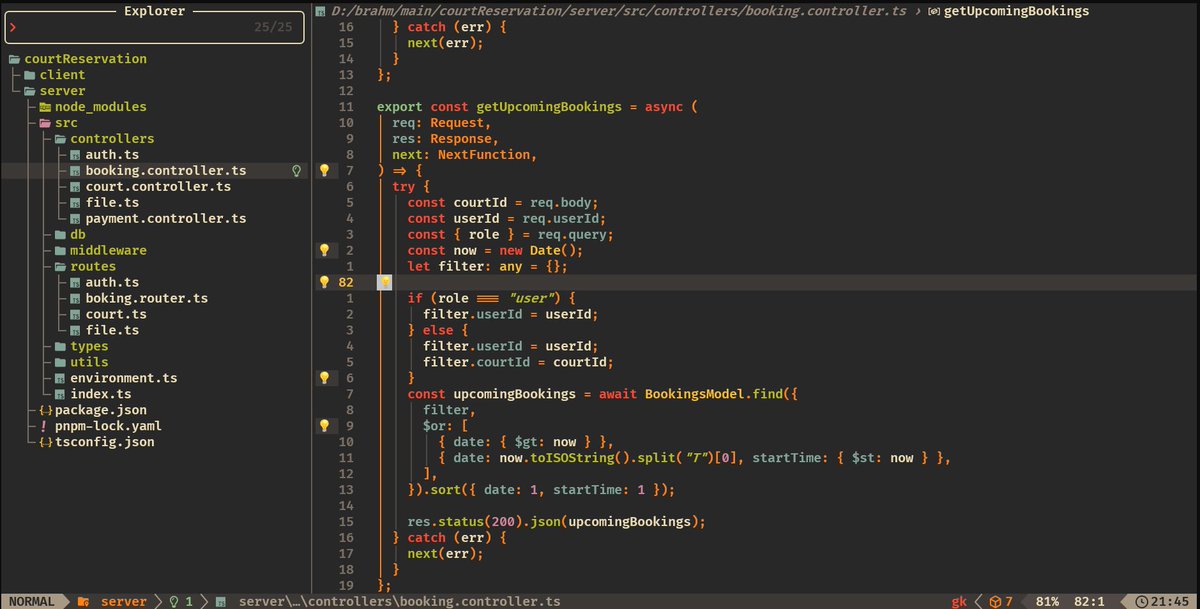Click the 'BookingsModel.find' call

(x=715, y=395)
